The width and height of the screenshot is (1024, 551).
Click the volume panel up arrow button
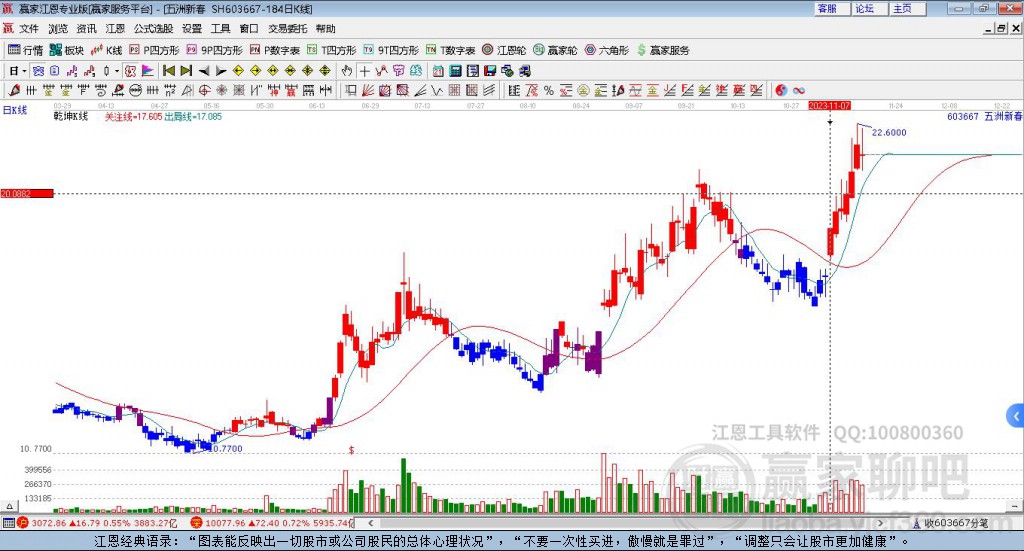pyautogui.click(x=9, y=506)
